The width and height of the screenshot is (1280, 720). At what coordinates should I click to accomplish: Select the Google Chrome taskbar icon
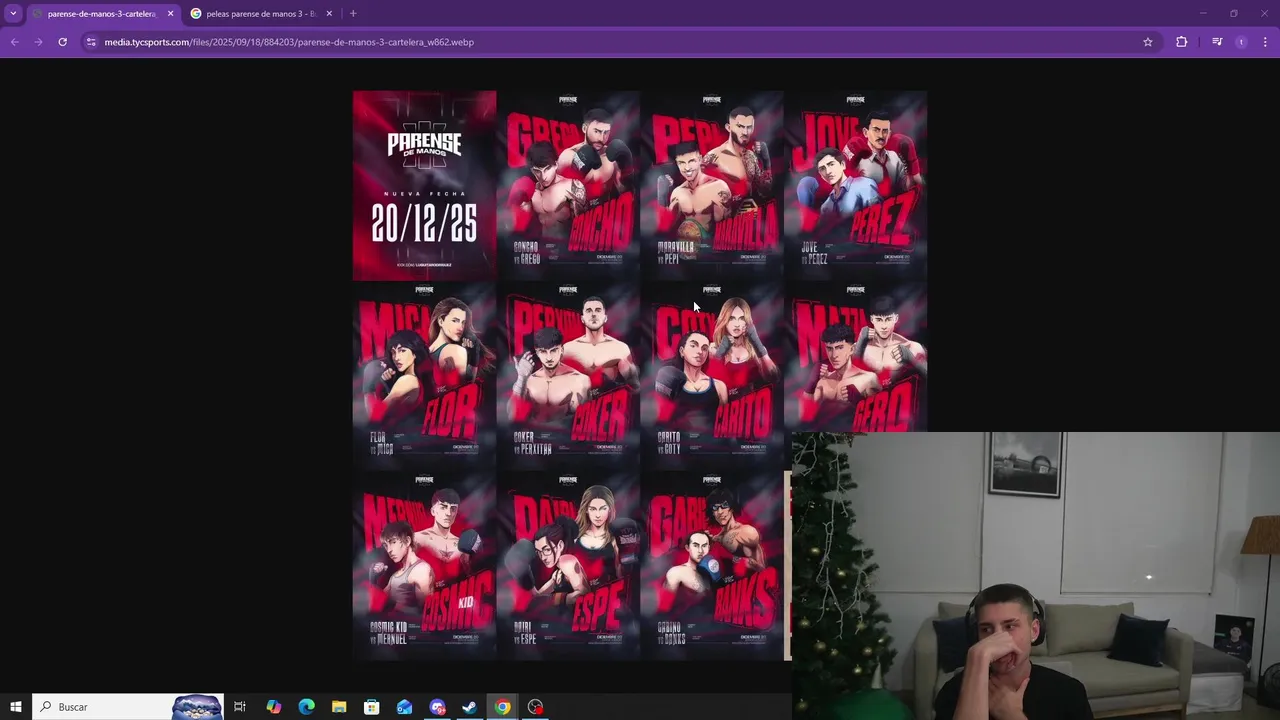click(502, 707)
